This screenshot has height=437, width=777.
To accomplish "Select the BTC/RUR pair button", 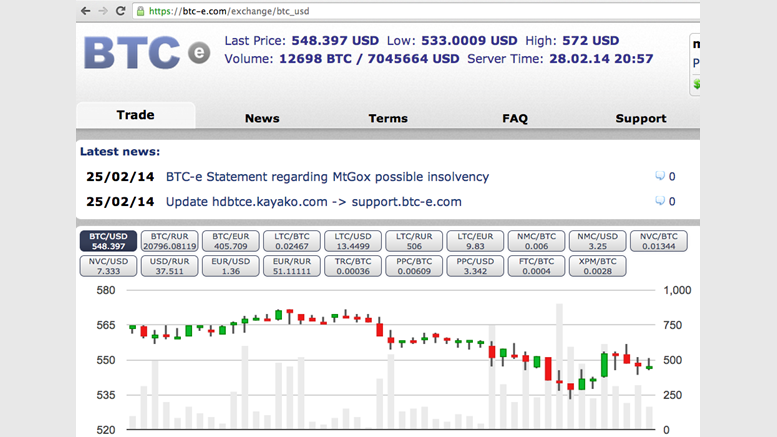I will click(169, 241).
